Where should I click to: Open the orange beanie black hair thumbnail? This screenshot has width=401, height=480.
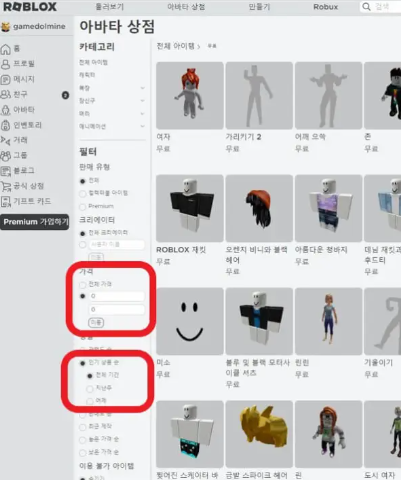coord(259,208)
